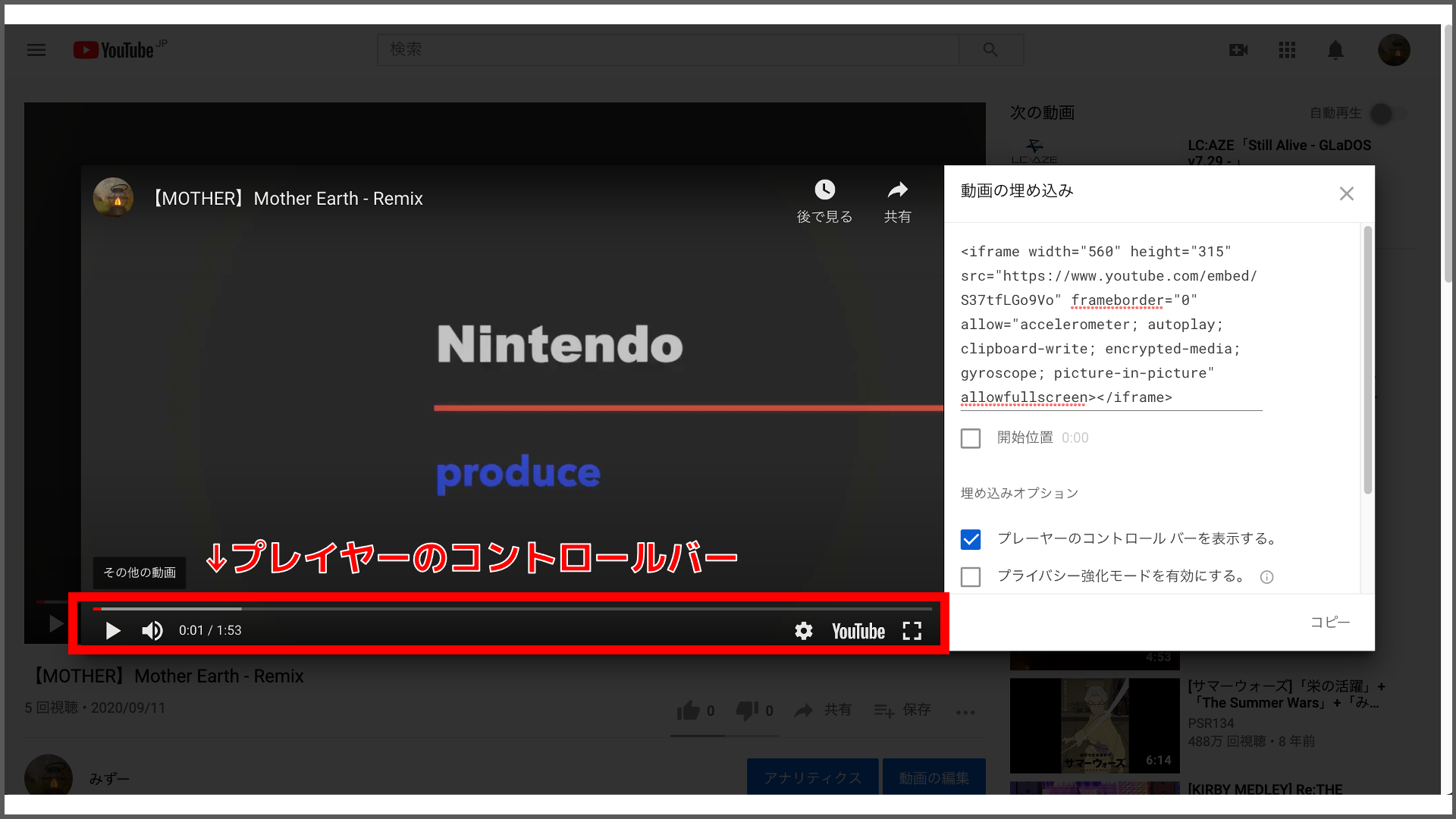
Task: Enable プライバシー強化モード checkbox
Action: coord(971,577)
